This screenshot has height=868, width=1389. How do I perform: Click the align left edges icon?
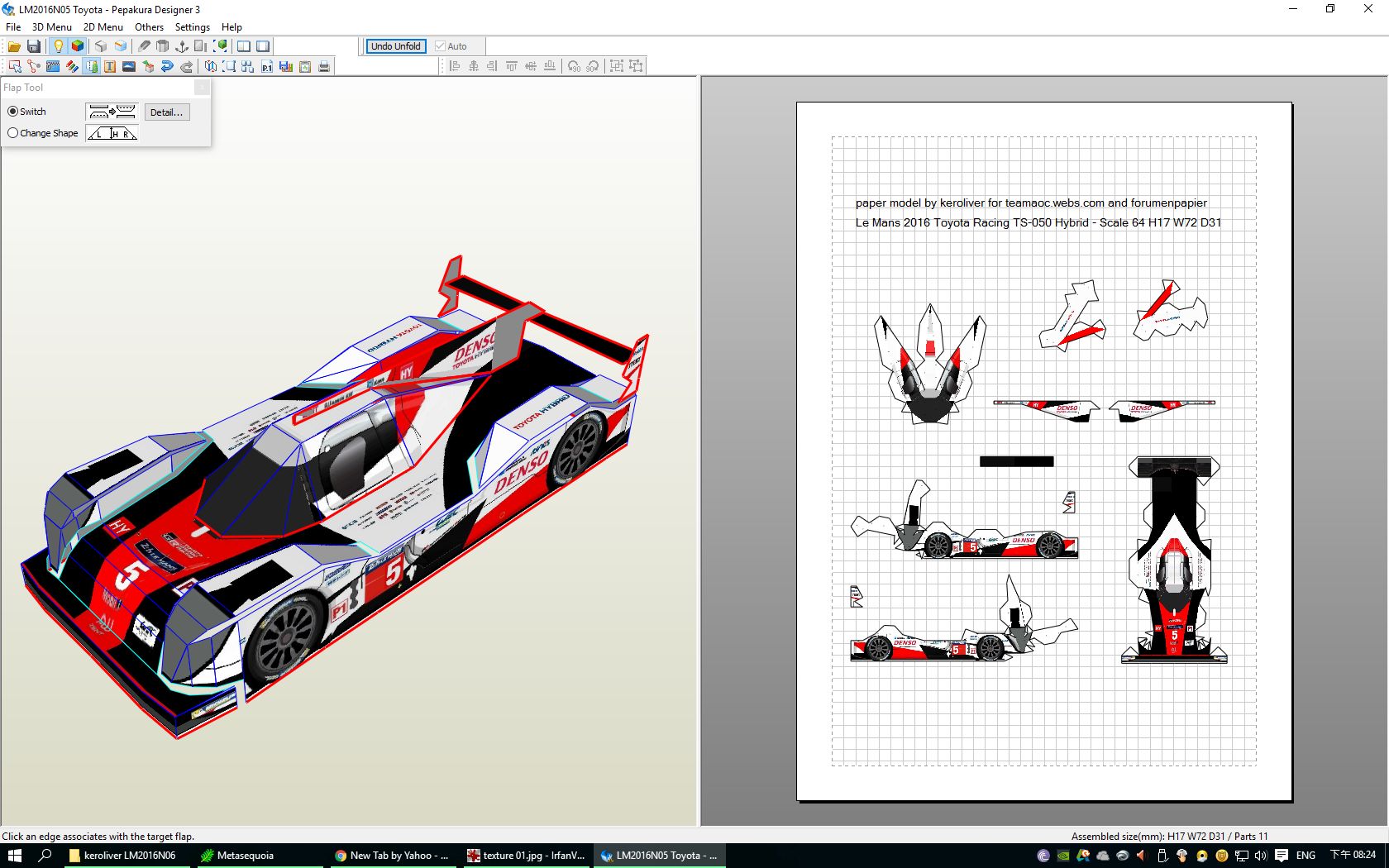[454, 66]
